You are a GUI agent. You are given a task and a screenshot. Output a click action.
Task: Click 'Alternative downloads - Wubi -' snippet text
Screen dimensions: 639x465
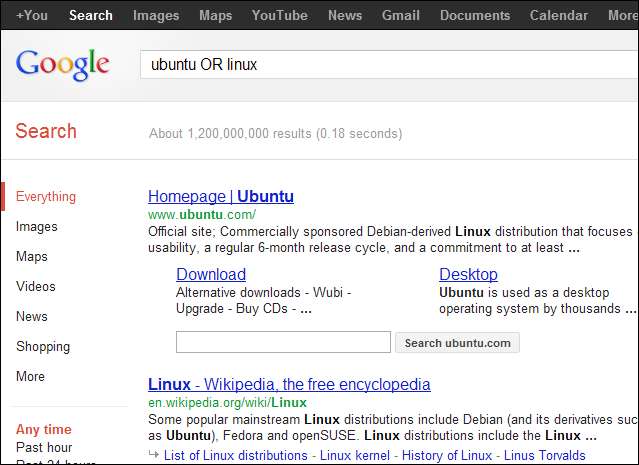click(263, 293)
